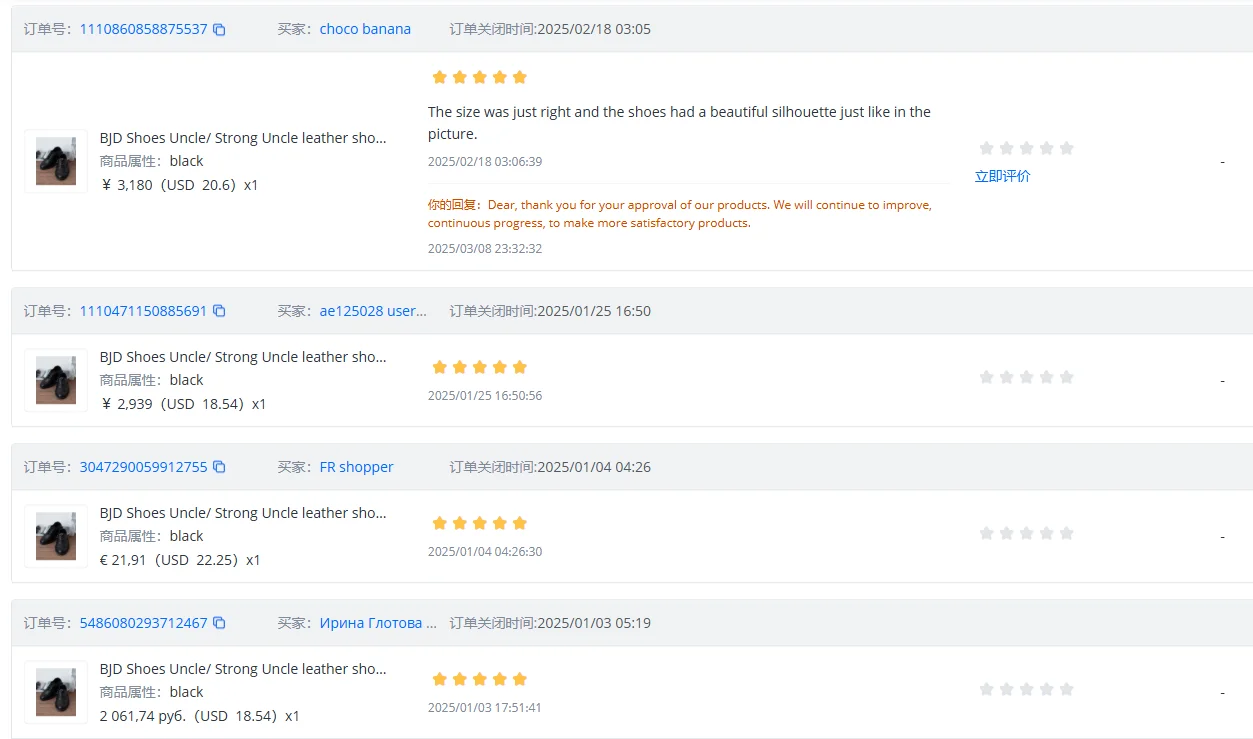
Task: Open buyer ae125028 user profile
Action: [373, 311]
